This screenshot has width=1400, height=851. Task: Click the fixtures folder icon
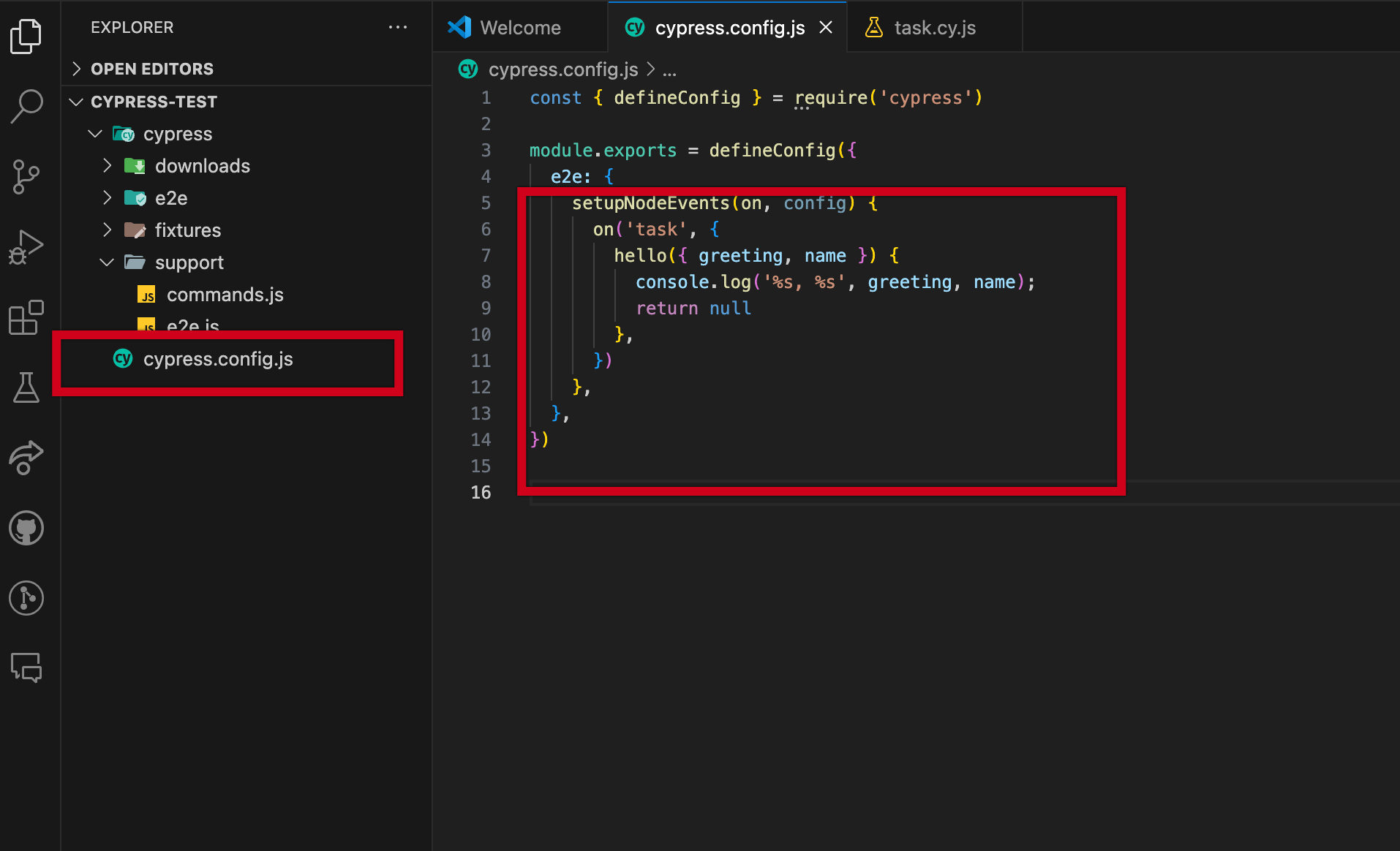point(135,230)
